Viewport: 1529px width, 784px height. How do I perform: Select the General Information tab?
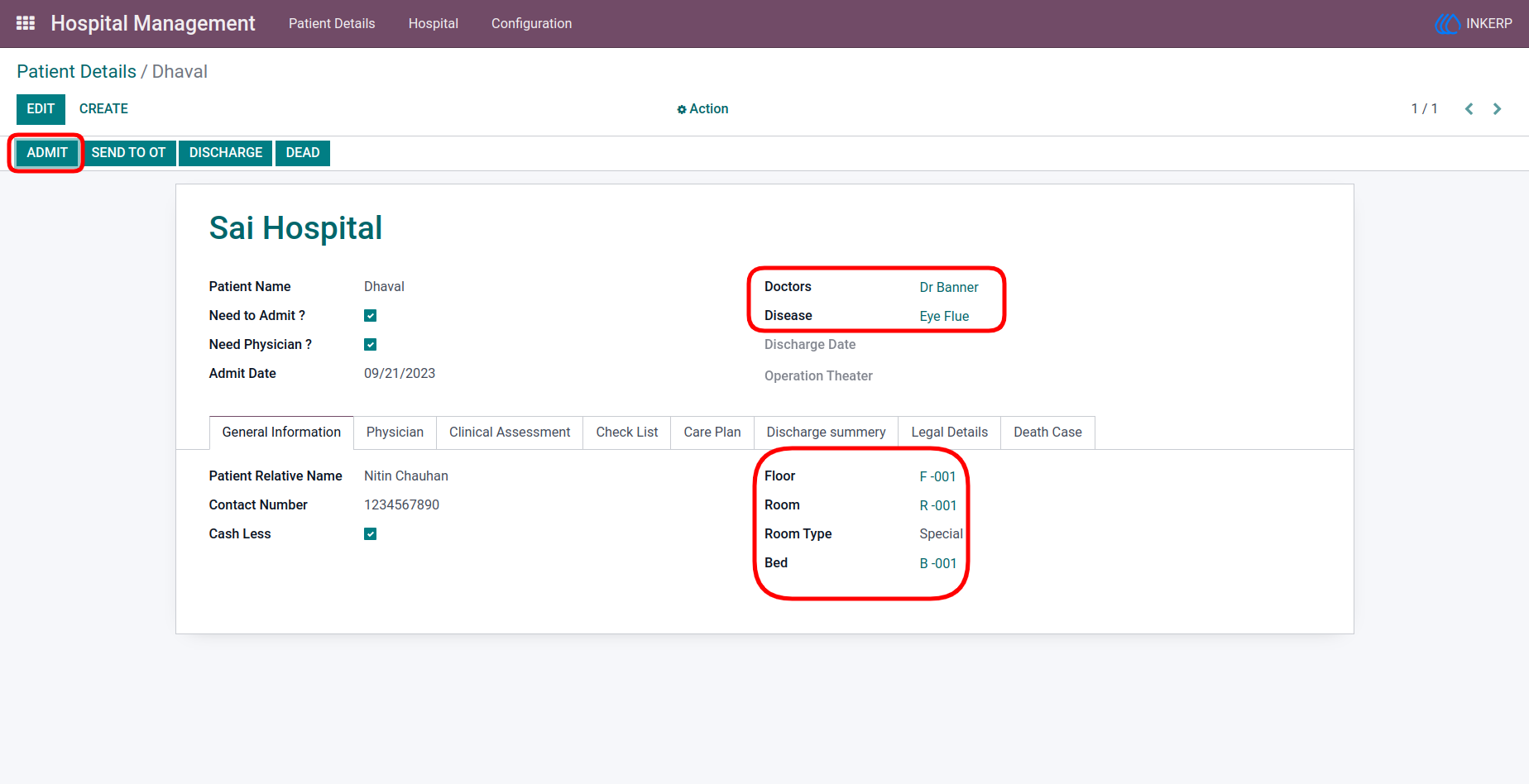tap(281, 433)
